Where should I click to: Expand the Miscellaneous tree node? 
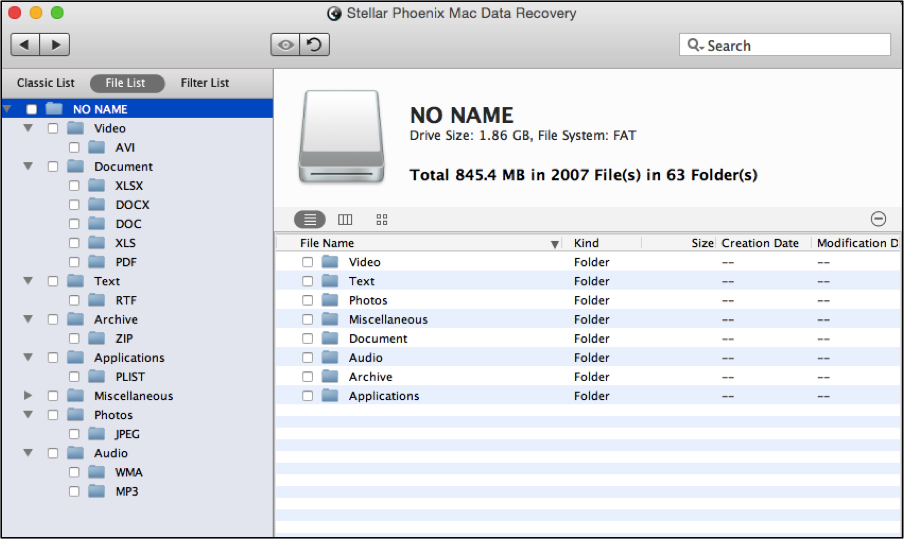click(28, 395)
